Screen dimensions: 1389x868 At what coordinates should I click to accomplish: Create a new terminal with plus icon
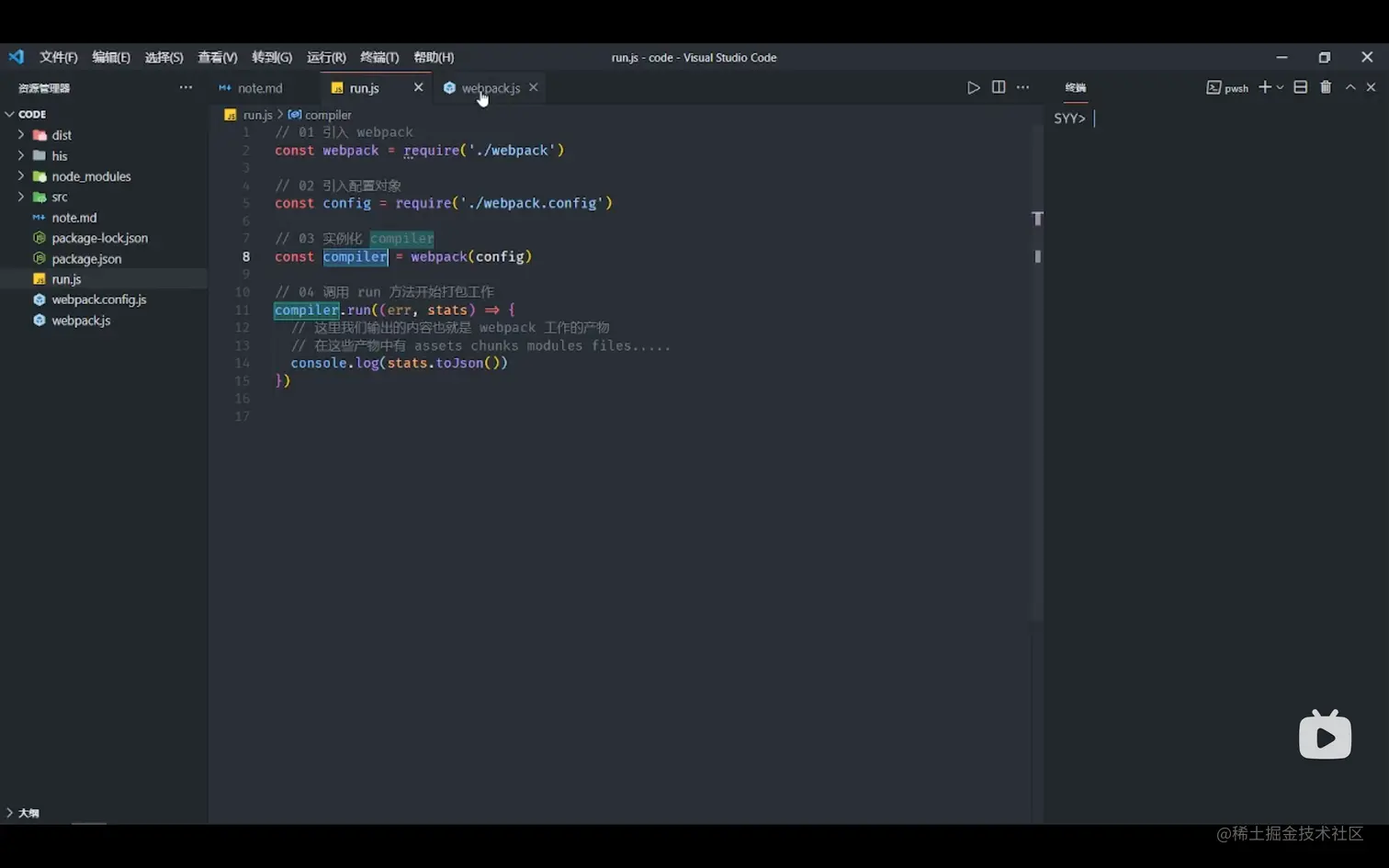point(1265,87)
